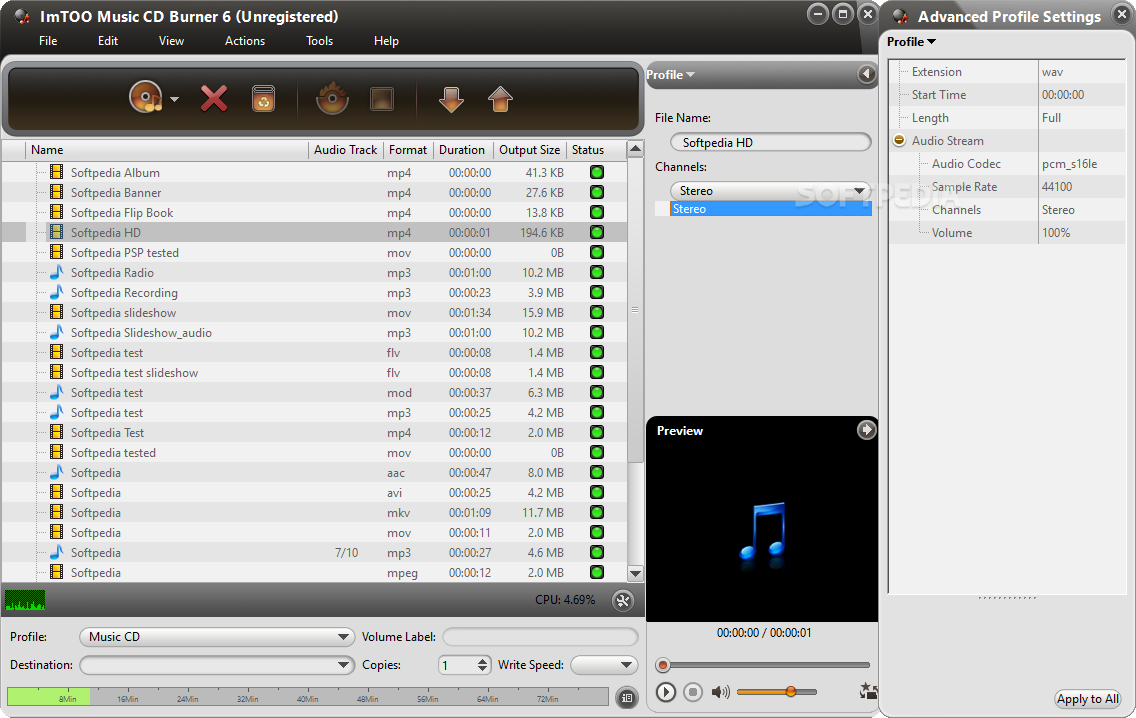Screen dimensions: 1136x718
Task: Sort by Format column header
Action: [408, 150]
